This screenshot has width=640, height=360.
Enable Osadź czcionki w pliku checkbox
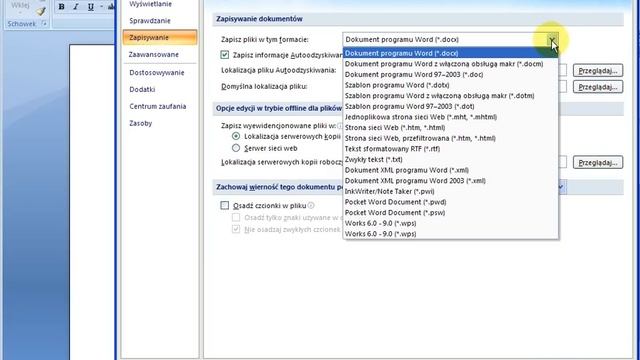[224, 205]
